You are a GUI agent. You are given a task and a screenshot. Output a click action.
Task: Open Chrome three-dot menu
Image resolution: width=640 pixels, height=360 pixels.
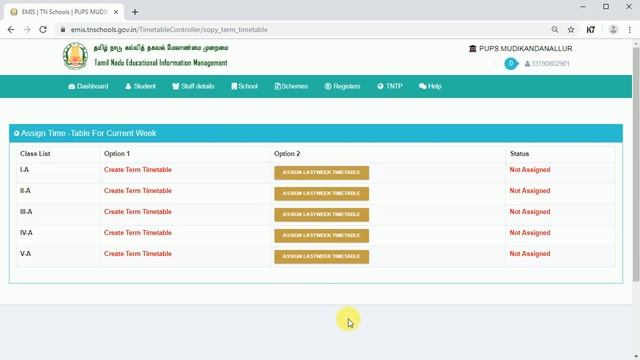pyautogui.click(x=630, y=29)
